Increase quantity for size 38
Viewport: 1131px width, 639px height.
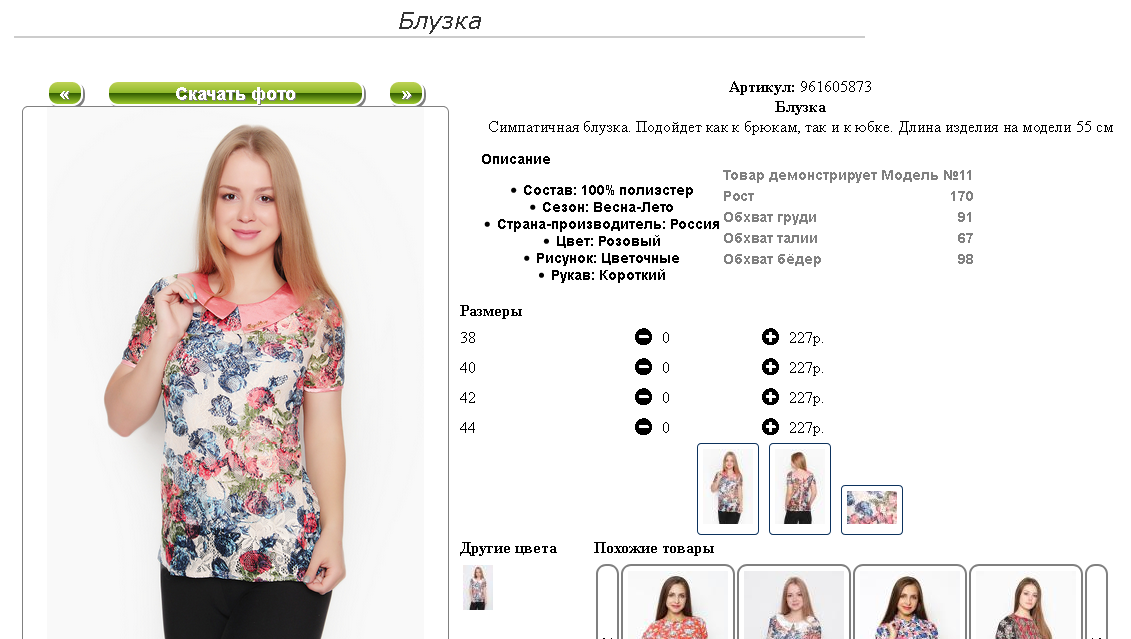coord(770,337)
